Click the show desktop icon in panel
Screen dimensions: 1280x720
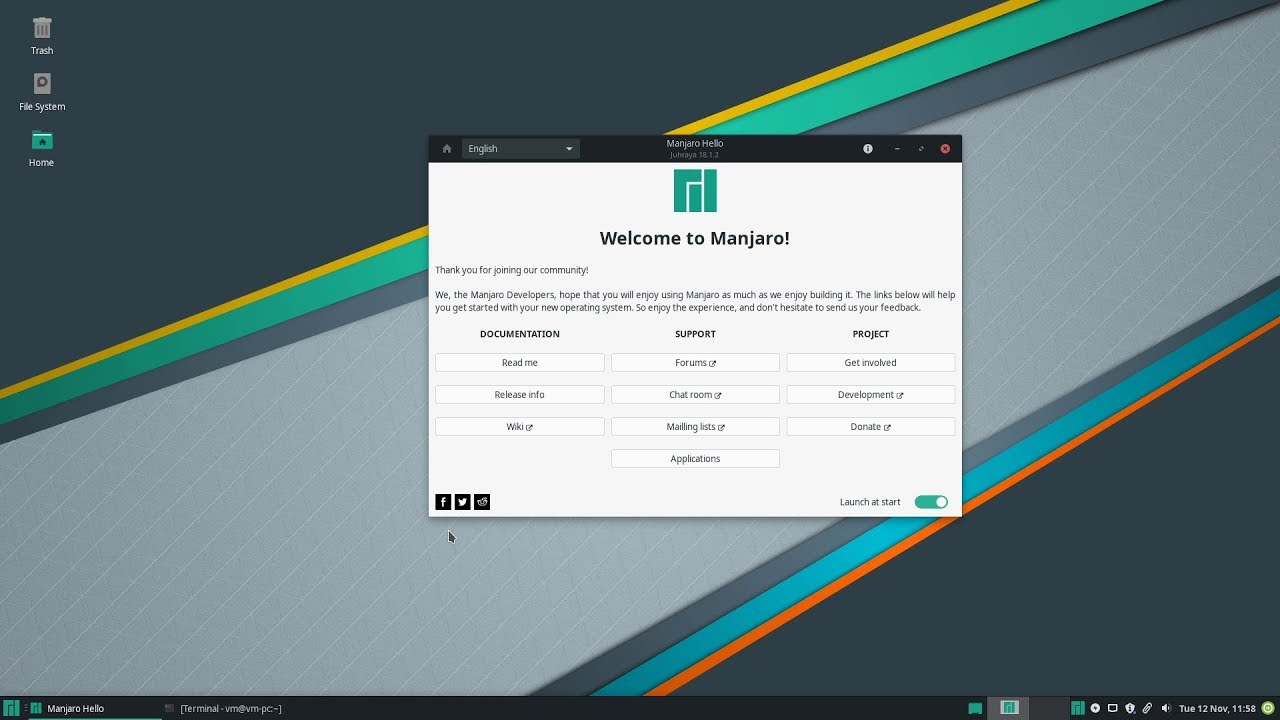point(975,708)
